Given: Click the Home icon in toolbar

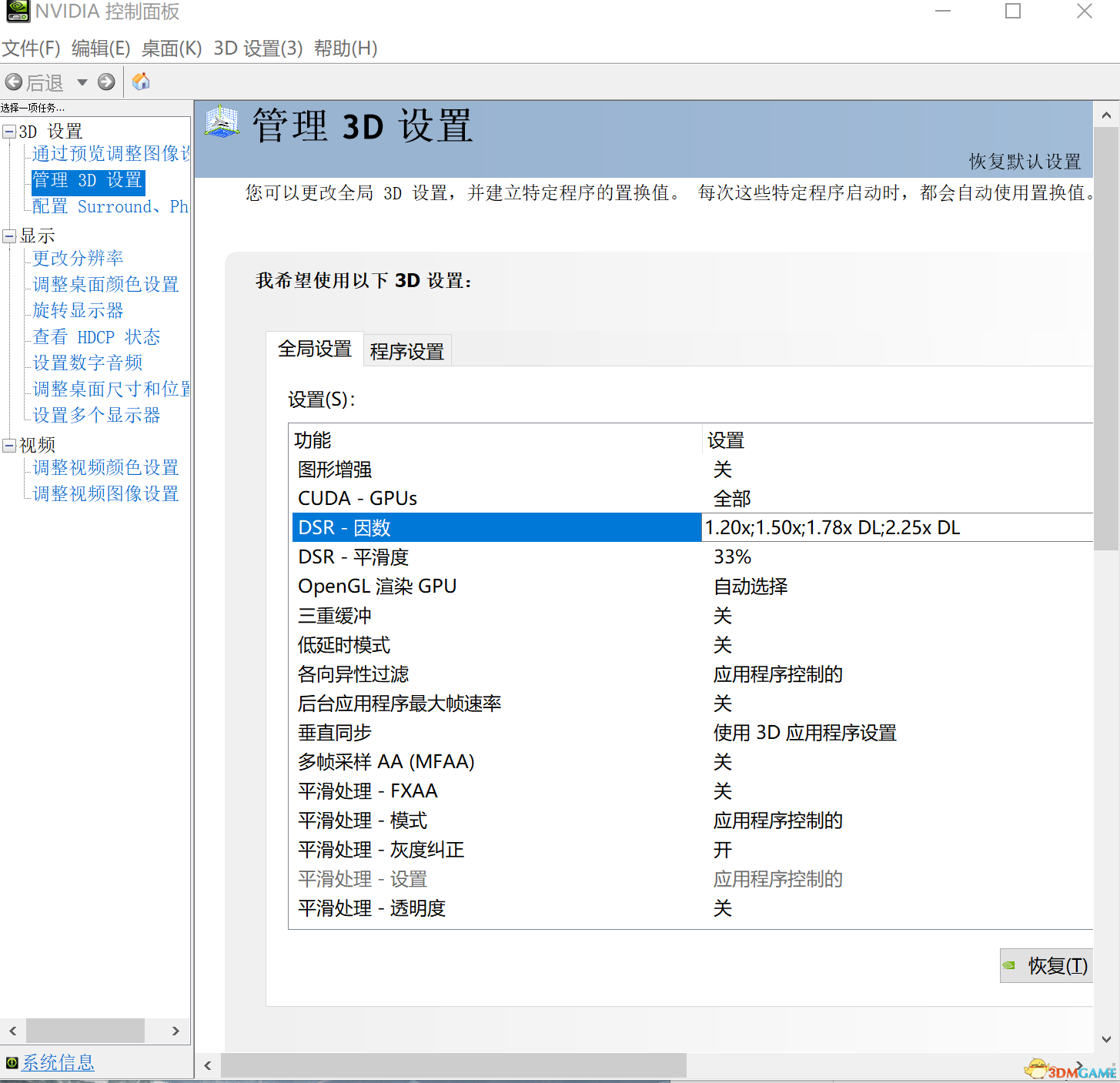Looking at the screenshot, I should (141, 82).
